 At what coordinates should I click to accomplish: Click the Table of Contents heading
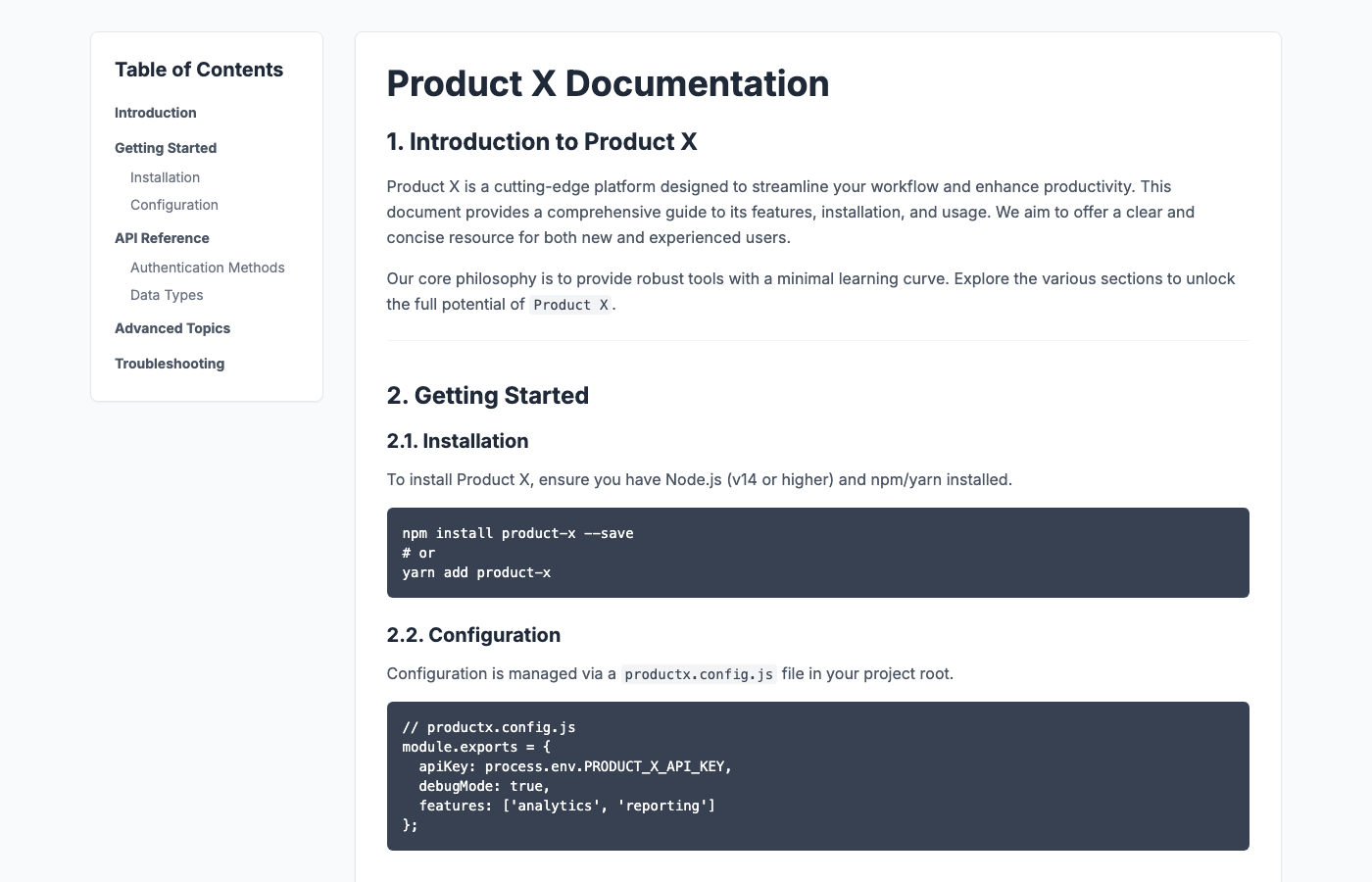[x=199, y=70]
